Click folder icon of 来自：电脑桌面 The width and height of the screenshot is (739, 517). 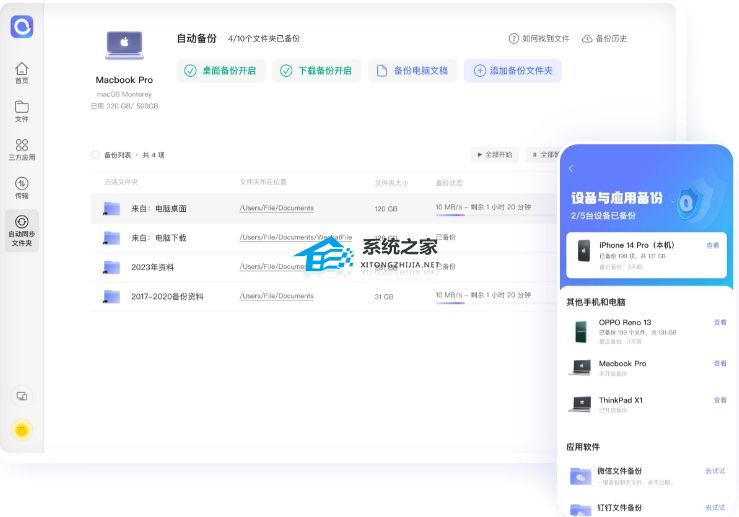coord(111,208)
